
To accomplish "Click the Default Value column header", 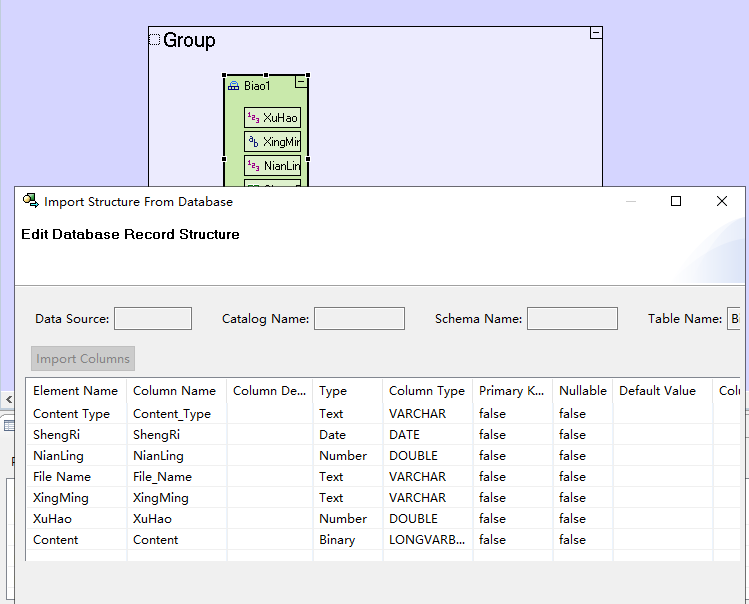I will click(x=663, y=390).
